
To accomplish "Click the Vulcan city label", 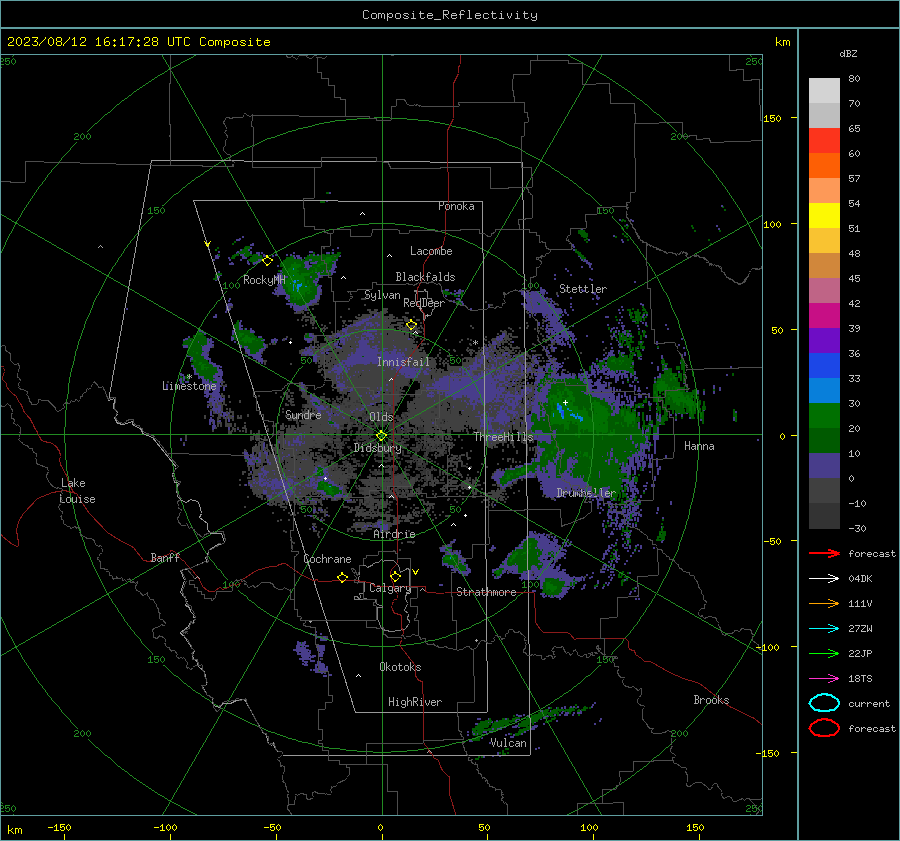I will pos(508,743).
